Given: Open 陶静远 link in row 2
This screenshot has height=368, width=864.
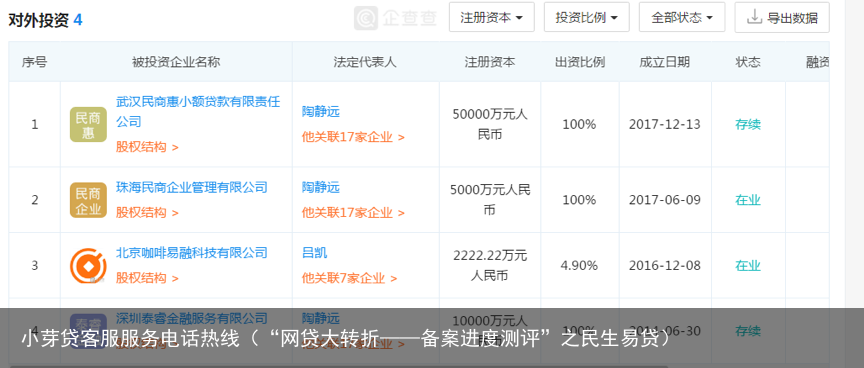Looking at the screenshot, I should click(x=321, y=187).
